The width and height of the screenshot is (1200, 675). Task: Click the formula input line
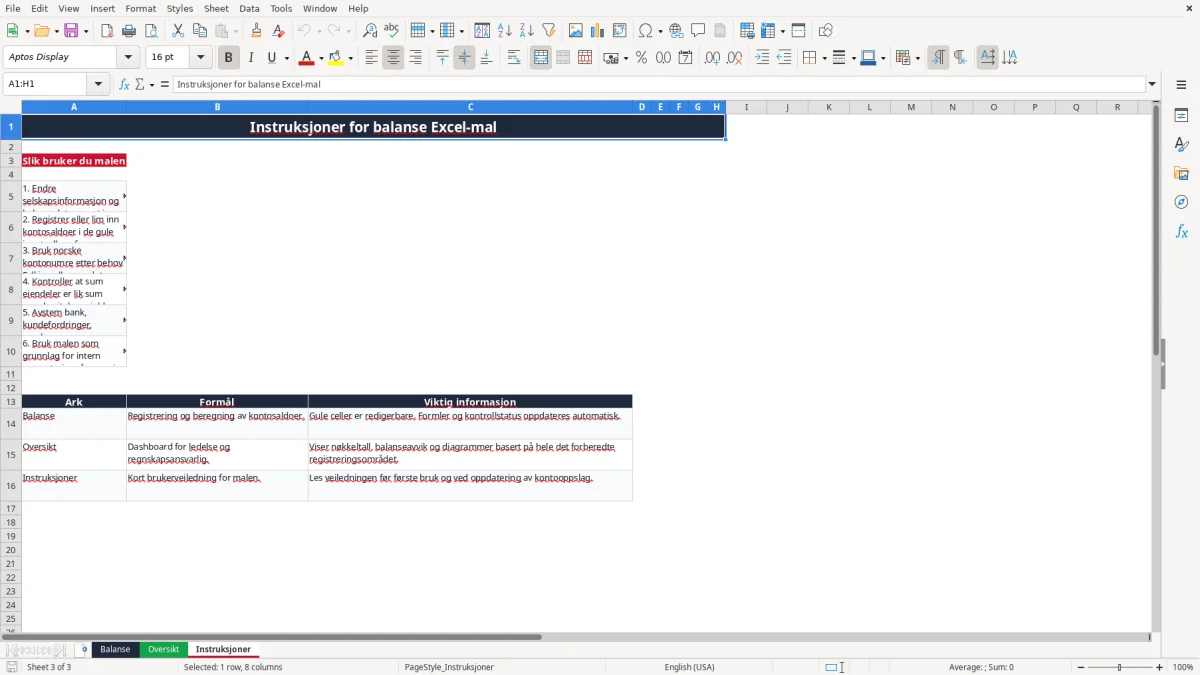tap(659, 85)
